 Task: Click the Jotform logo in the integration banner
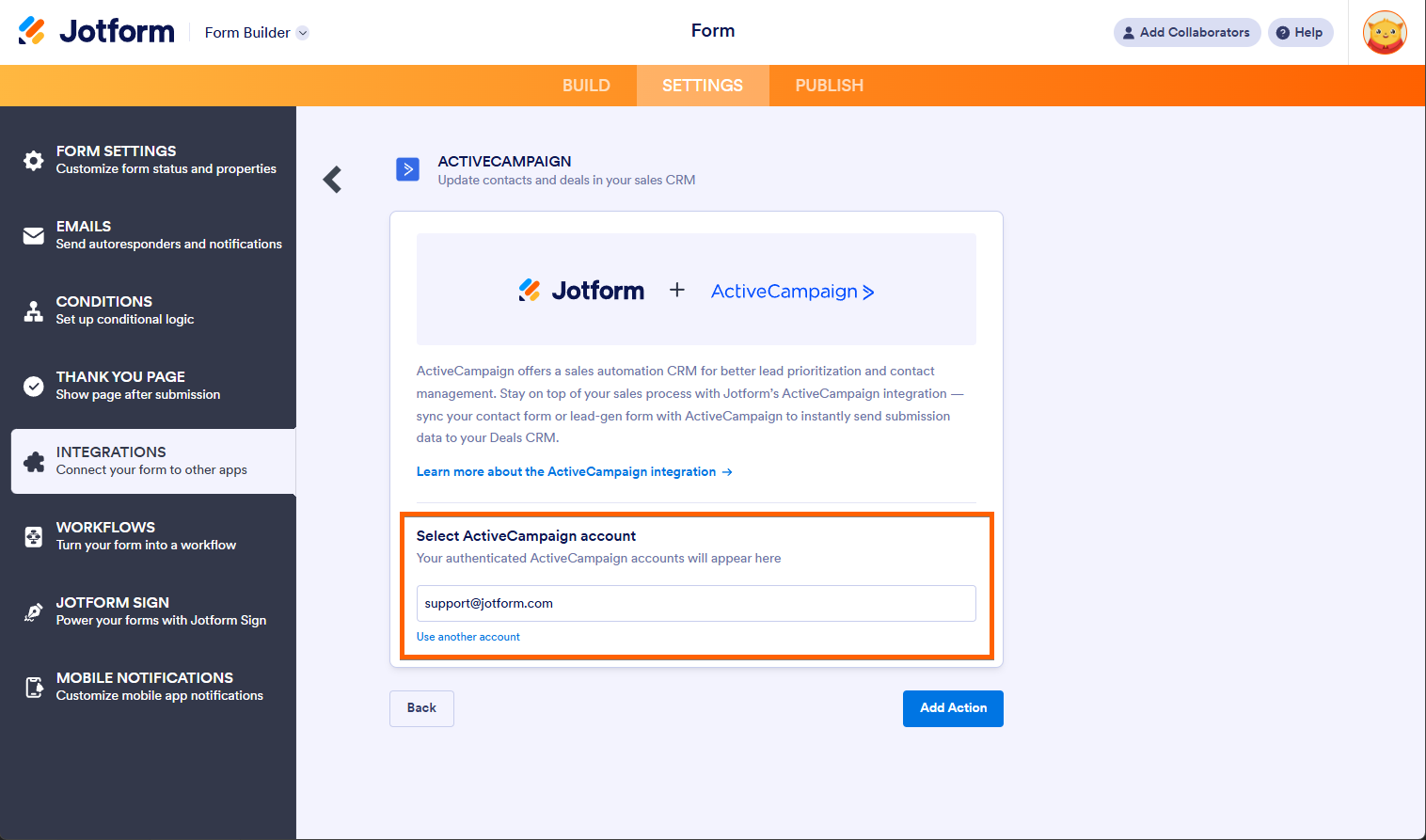tap(581, 291)
